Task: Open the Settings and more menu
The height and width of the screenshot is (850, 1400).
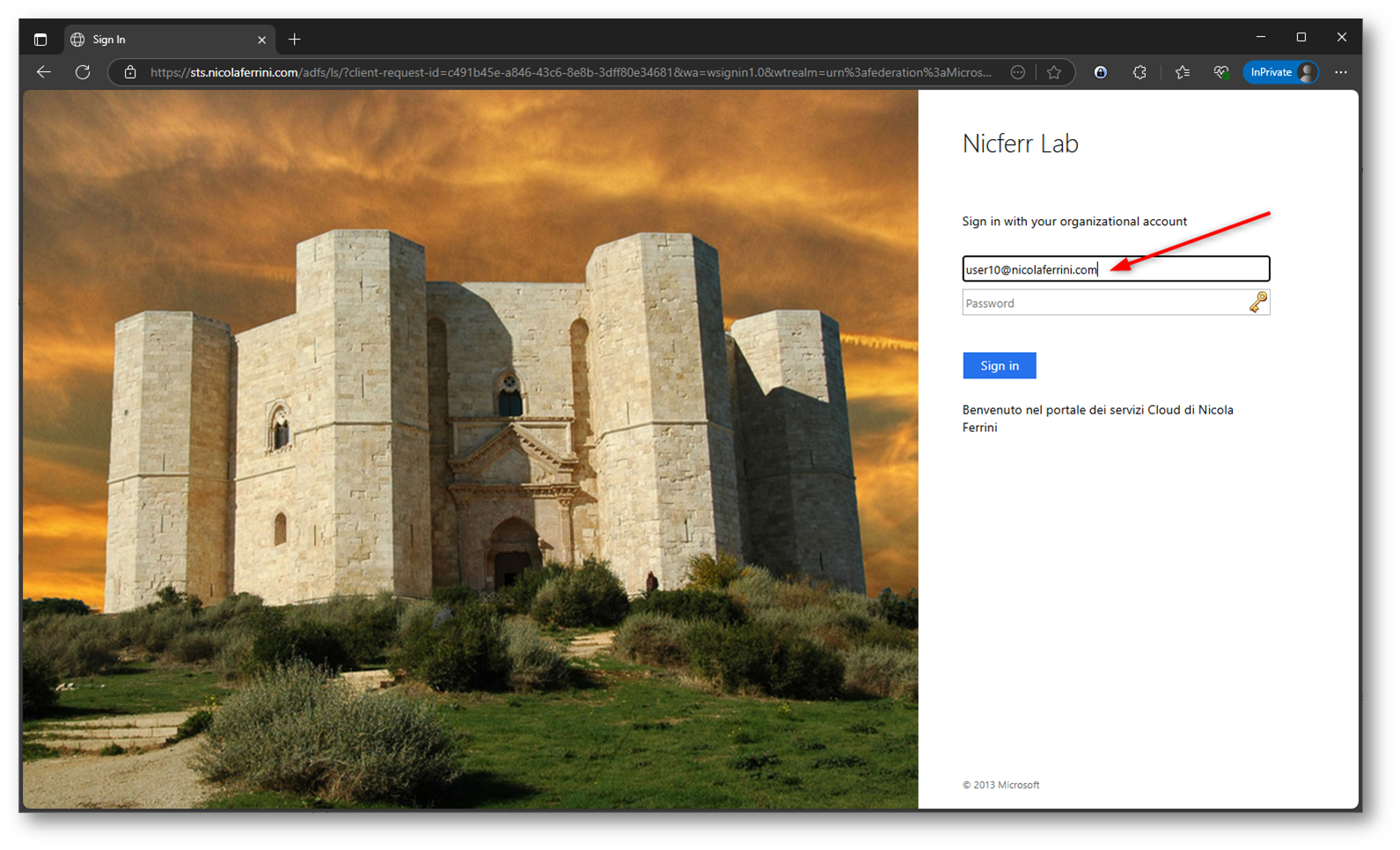Action: pos(1341,72)
